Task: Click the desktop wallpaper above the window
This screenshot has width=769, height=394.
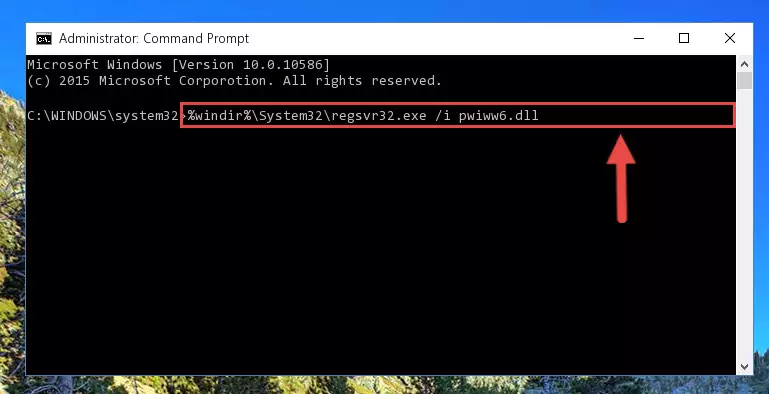Action: click(384, 11)
